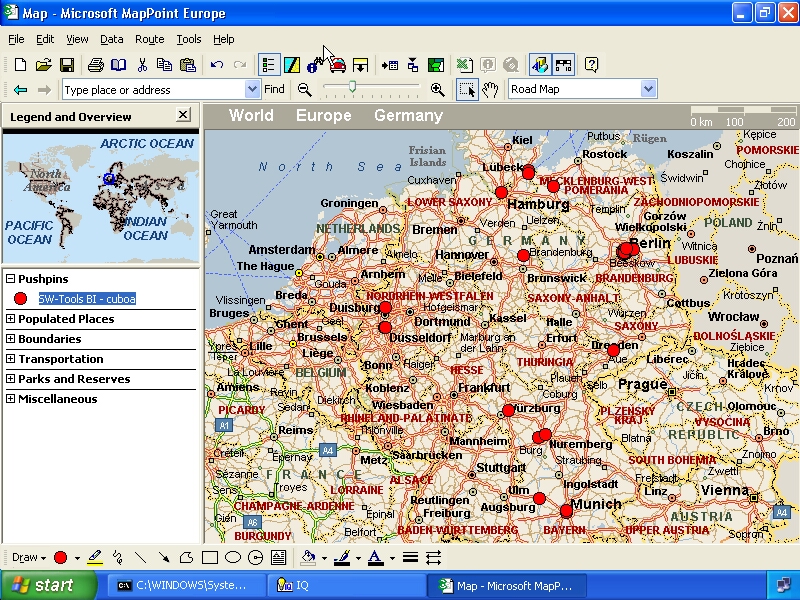This screenshot has height=600, width=800.
Task: Expand the Transportation legend section
Action: click(10, 359)
